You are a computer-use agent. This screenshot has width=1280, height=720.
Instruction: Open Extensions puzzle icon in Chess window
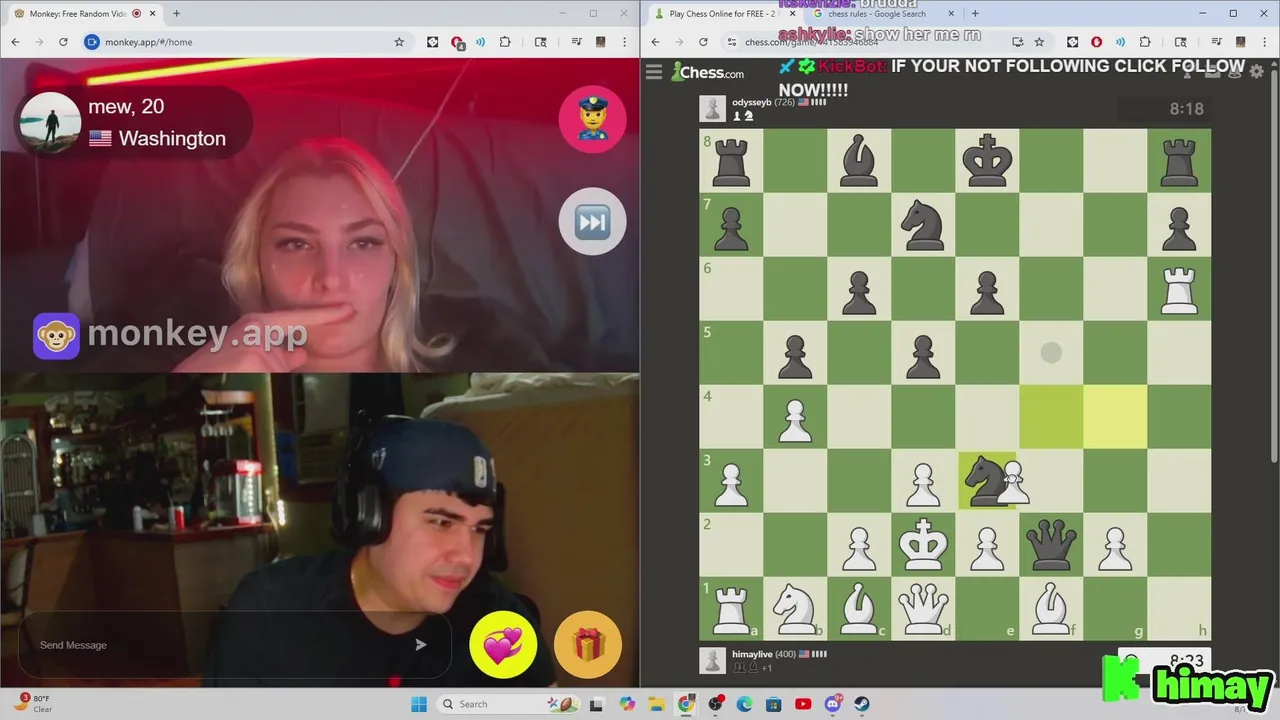(x=1144, y=42)
